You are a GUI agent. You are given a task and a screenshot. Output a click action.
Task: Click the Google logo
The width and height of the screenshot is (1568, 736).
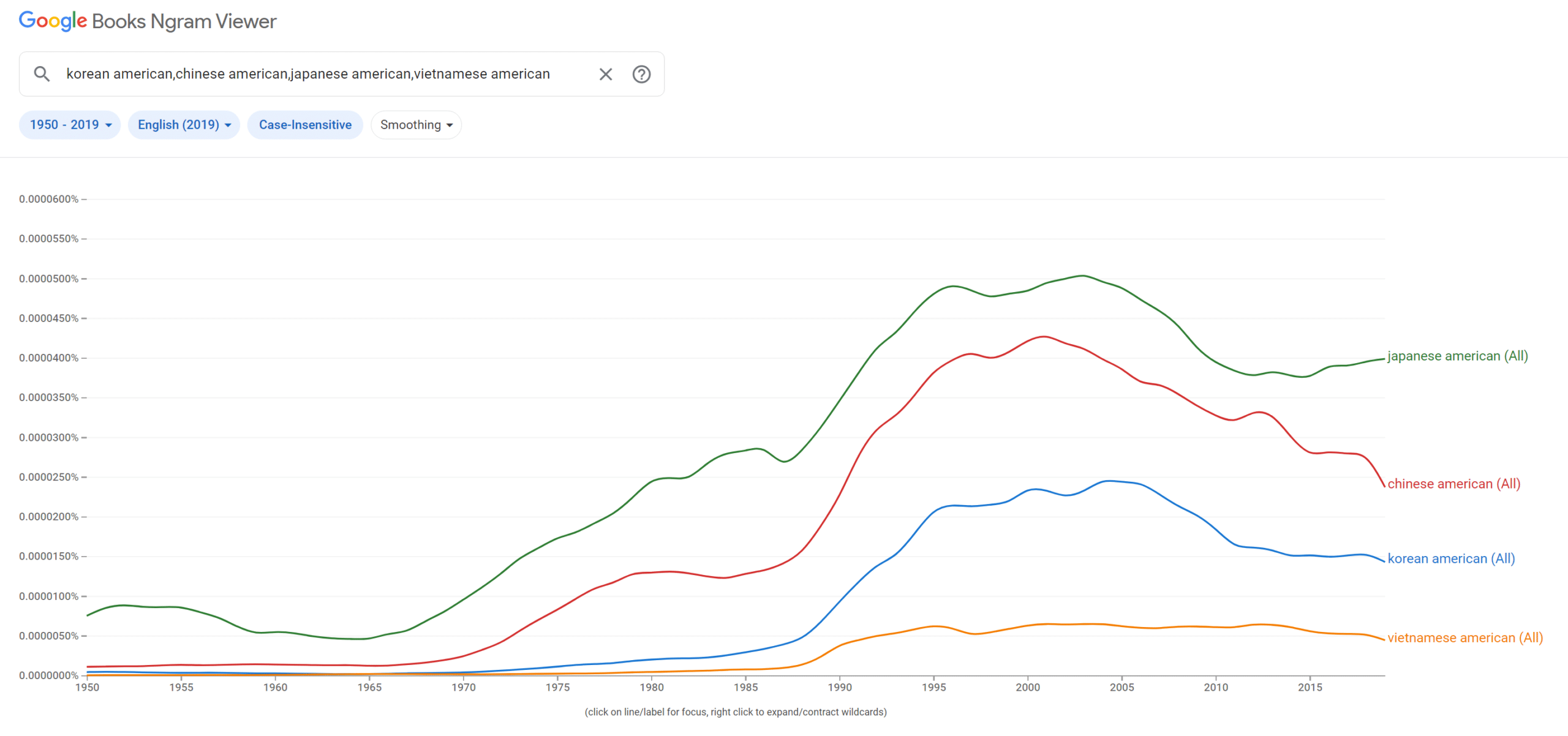52,20
